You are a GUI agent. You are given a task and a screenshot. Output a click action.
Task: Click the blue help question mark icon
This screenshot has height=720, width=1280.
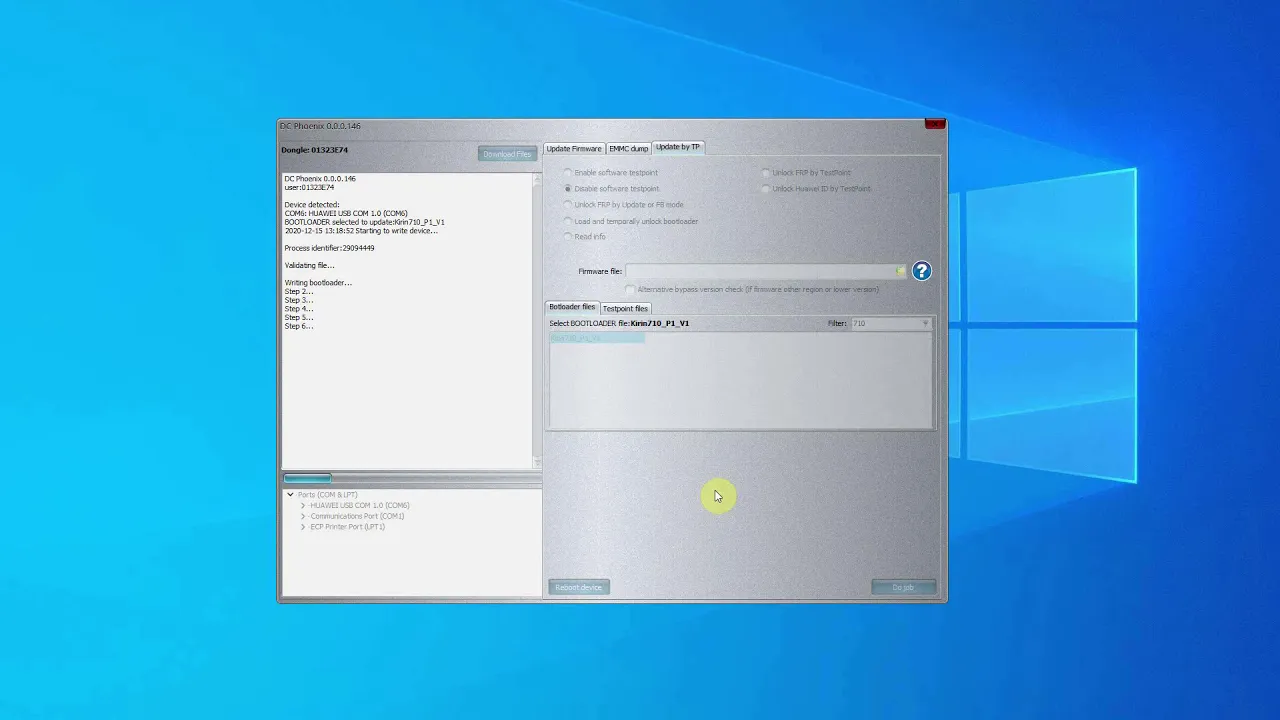921,271
